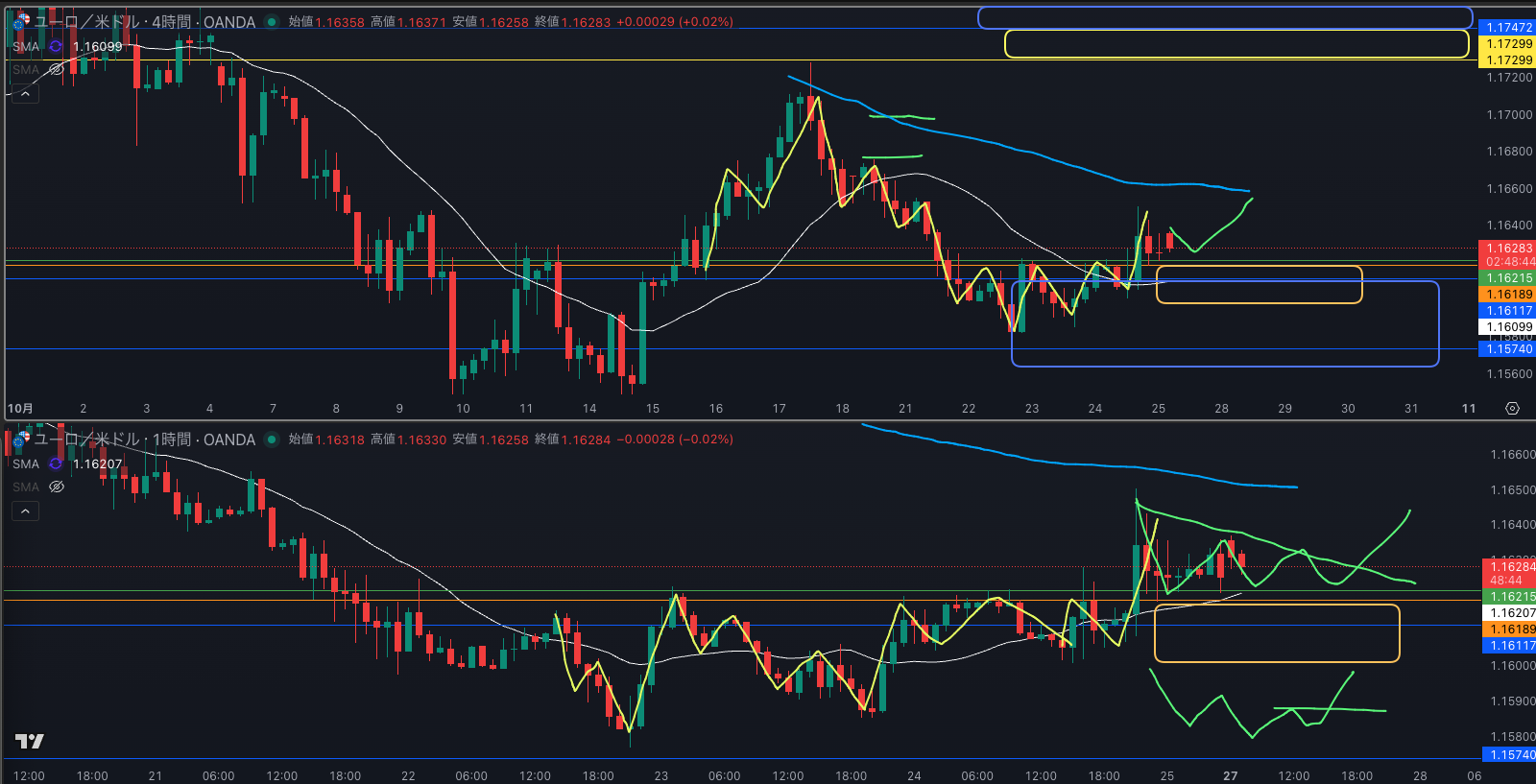Click the orange 1.16189 price label on upper axis
The image size is (1536, 784).
[x=1509, y=295]
